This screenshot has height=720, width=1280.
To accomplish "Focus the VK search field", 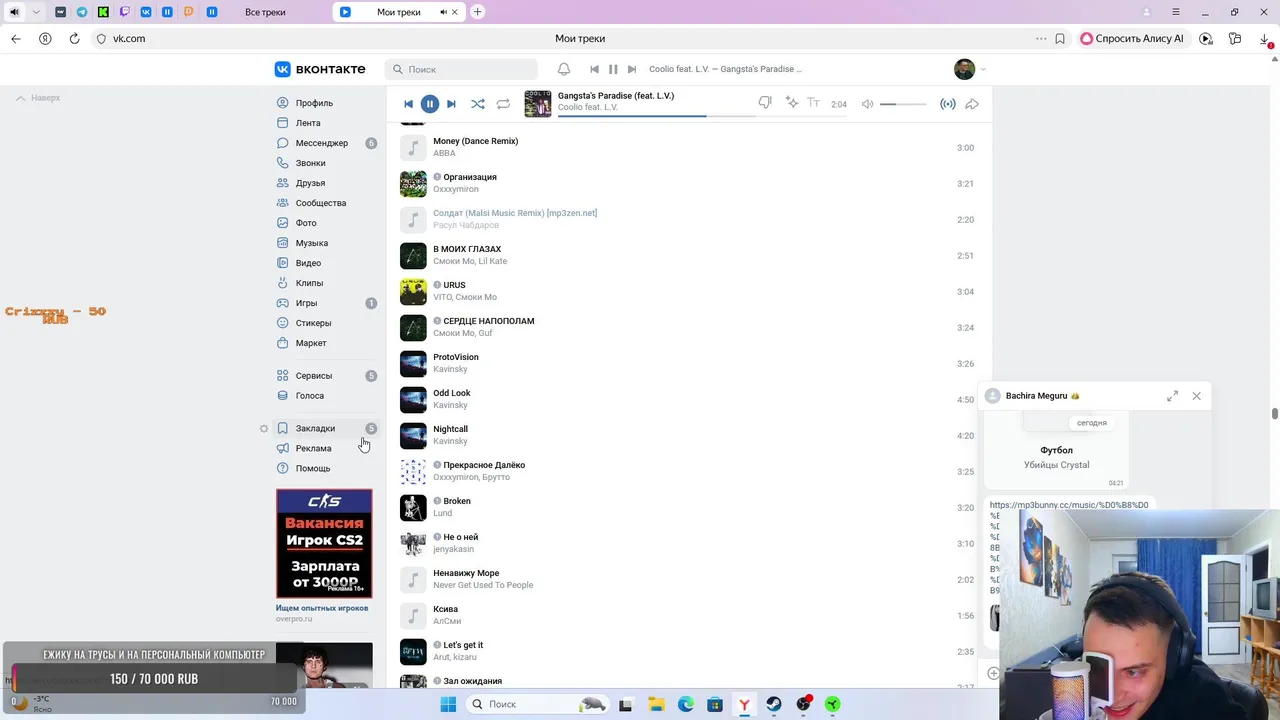I will pyautogui.click(x=461, y=69).
